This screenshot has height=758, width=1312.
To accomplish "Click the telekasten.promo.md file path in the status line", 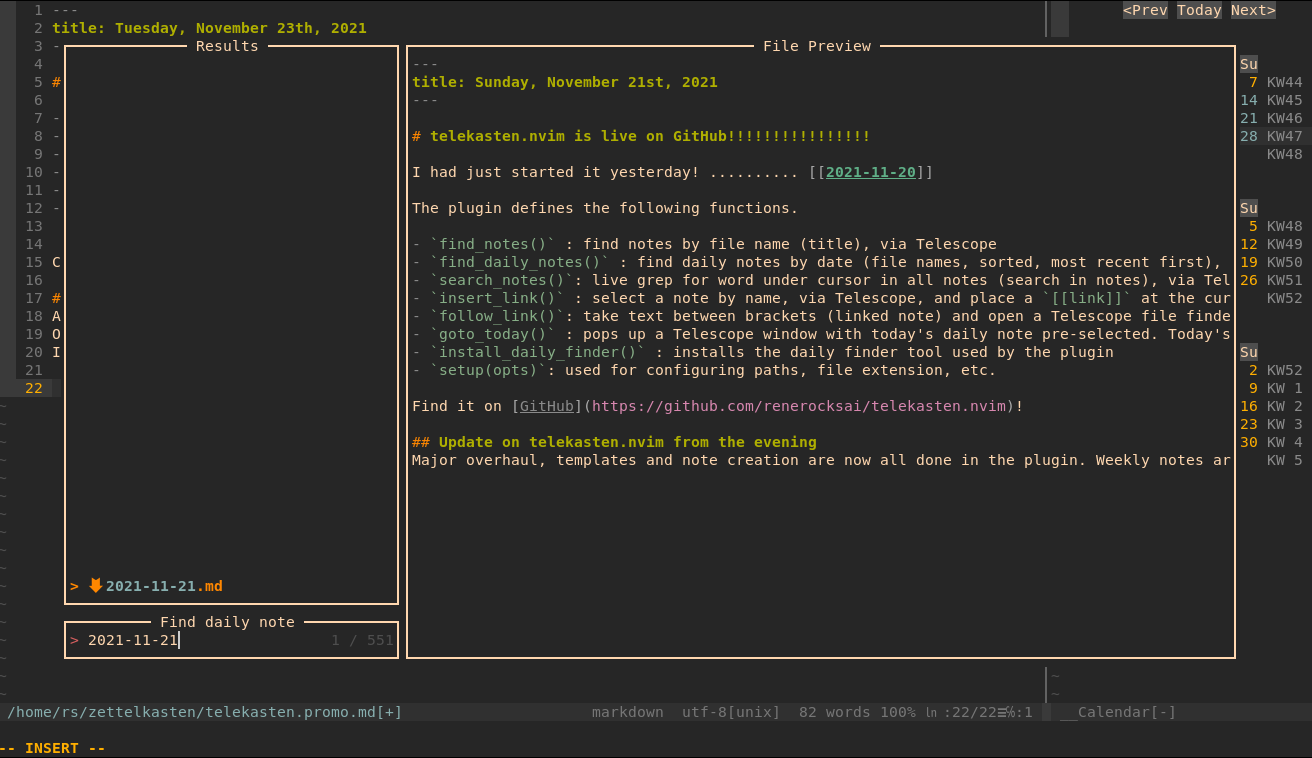I will pos(204,712).
